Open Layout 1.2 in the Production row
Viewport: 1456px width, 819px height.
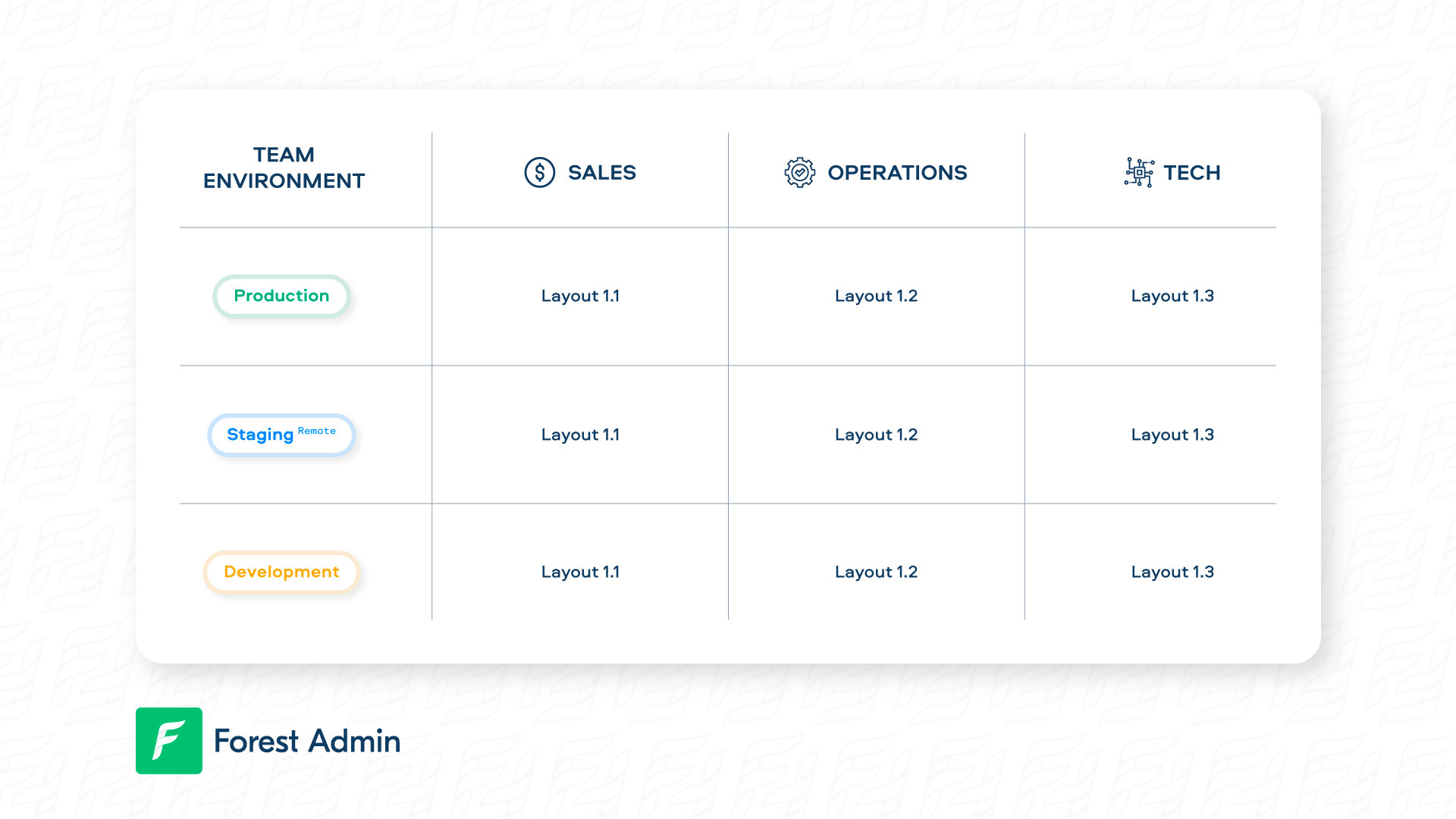[876, 296]
